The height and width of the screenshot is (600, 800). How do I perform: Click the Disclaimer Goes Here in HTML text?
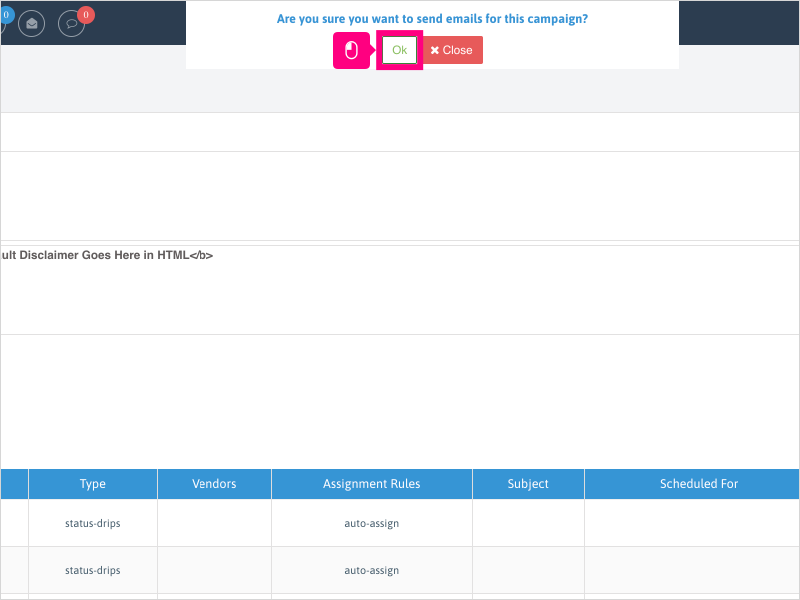107,255
